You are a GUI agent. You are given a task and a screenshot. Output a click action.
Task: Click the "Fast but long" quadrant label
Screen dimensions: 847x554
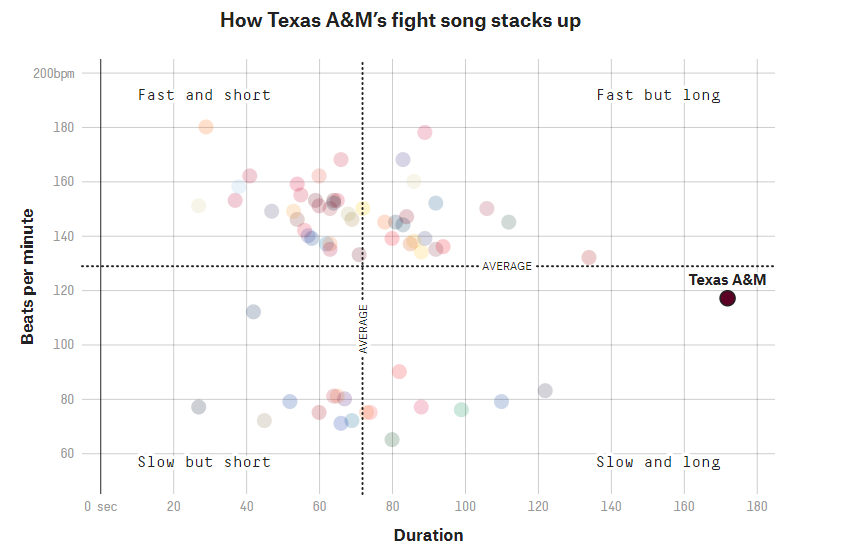[658, 95]
